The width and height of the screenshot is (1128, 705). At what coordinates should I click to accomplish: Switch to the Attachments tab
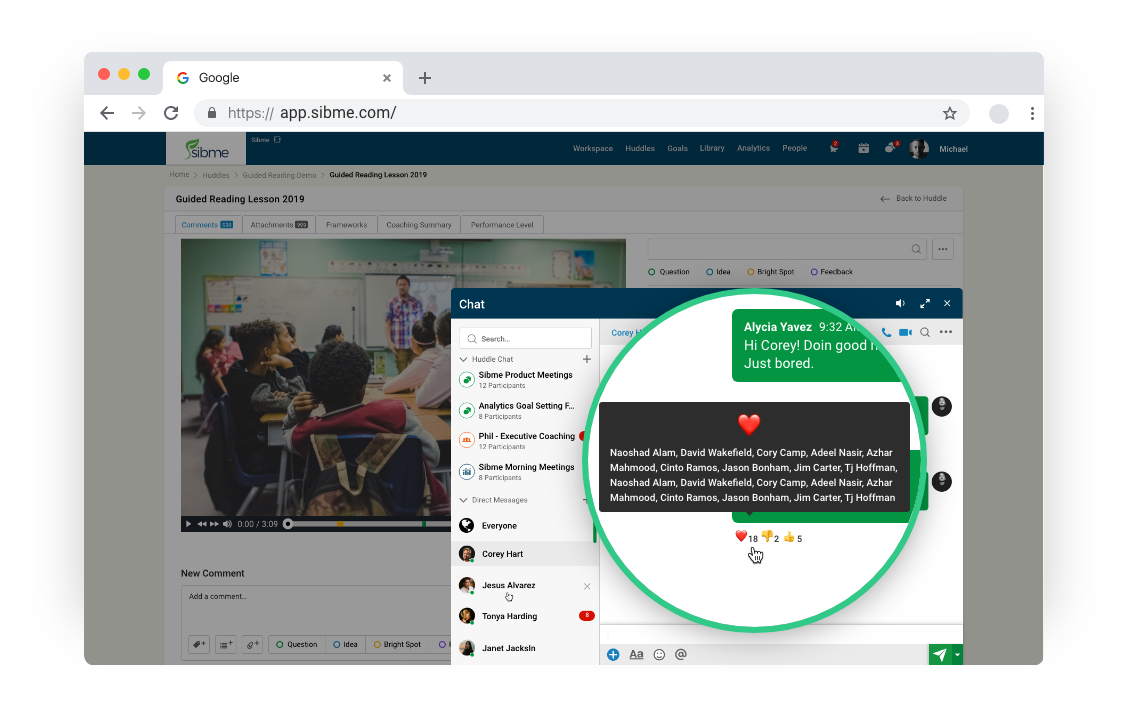tap(279, 224)
